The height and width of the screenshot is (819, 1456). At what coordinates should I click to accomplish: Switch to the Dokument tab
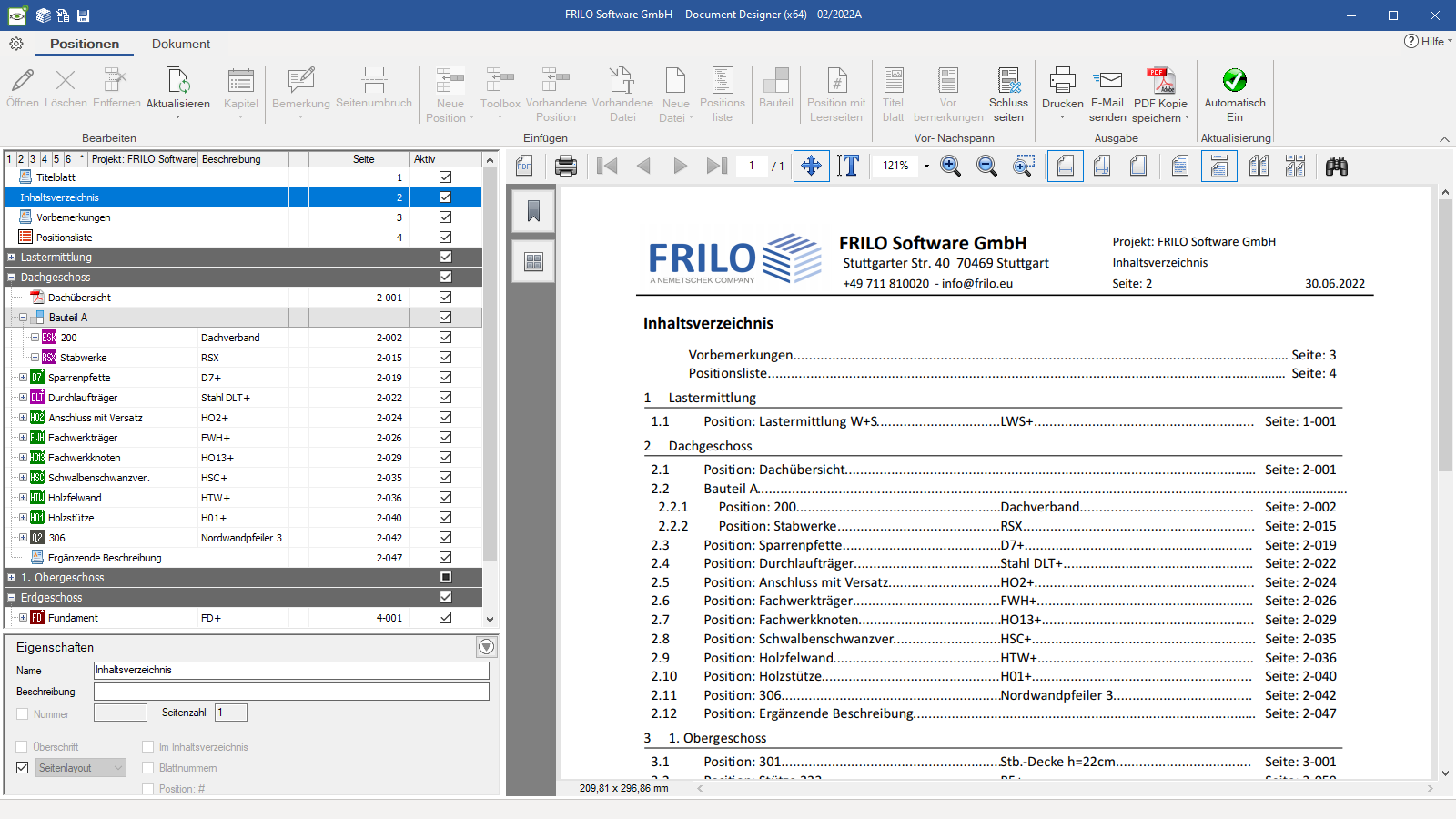click(x=181, y=44)
